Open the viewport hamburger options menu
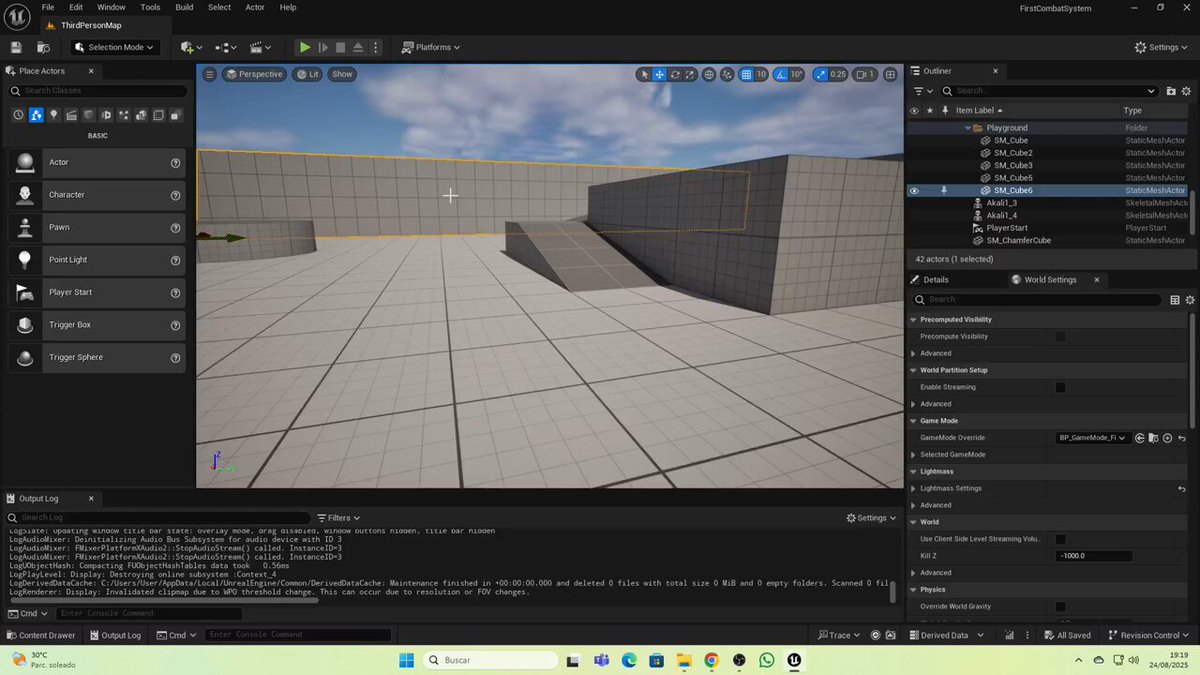This screenshot has width=1200, height=675. click(x=209, y=74)
